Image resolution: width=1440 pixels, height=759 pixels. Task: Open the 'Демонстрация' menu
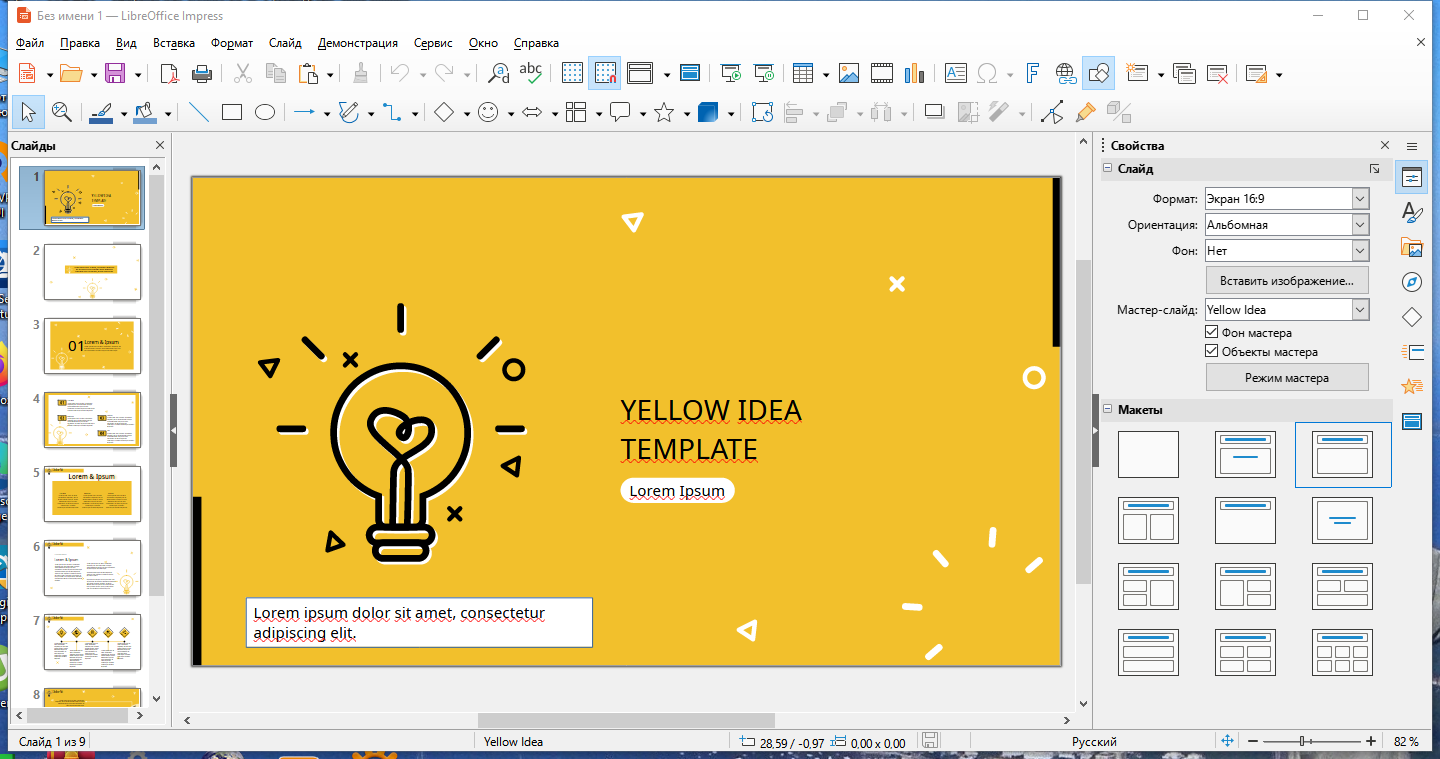click(x=358, y=43)
